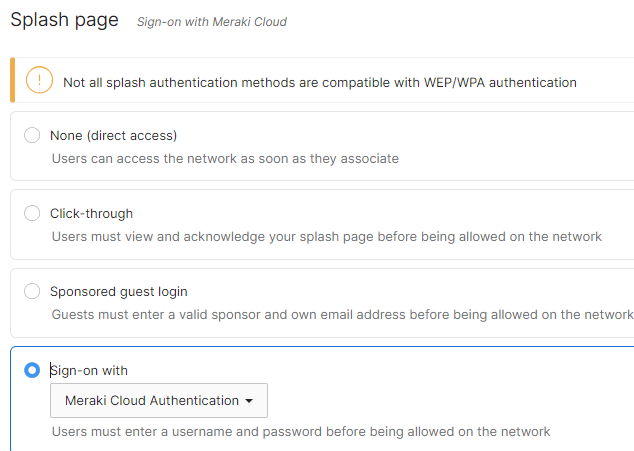Select the None (direct access) radio button
The height and width of the screenshot is (451, 634).
tap(32, 135)
